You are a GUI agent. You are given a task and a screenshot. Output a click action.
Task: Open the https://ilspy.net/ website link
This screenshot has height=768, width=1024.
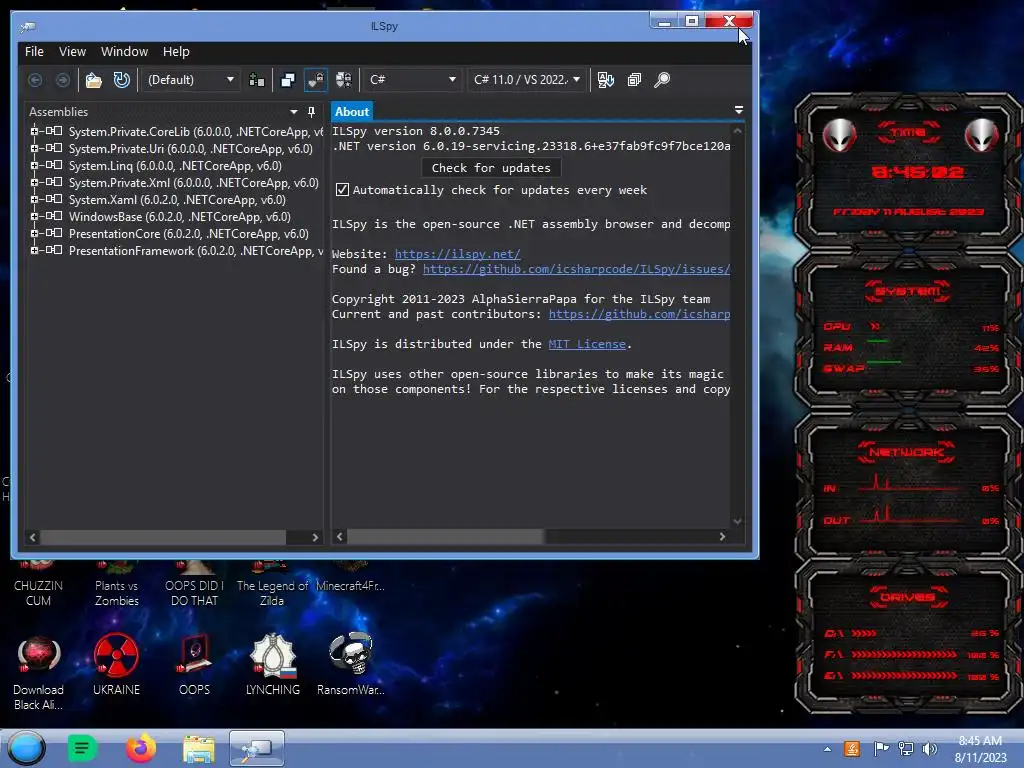click(x=458, y=254)
